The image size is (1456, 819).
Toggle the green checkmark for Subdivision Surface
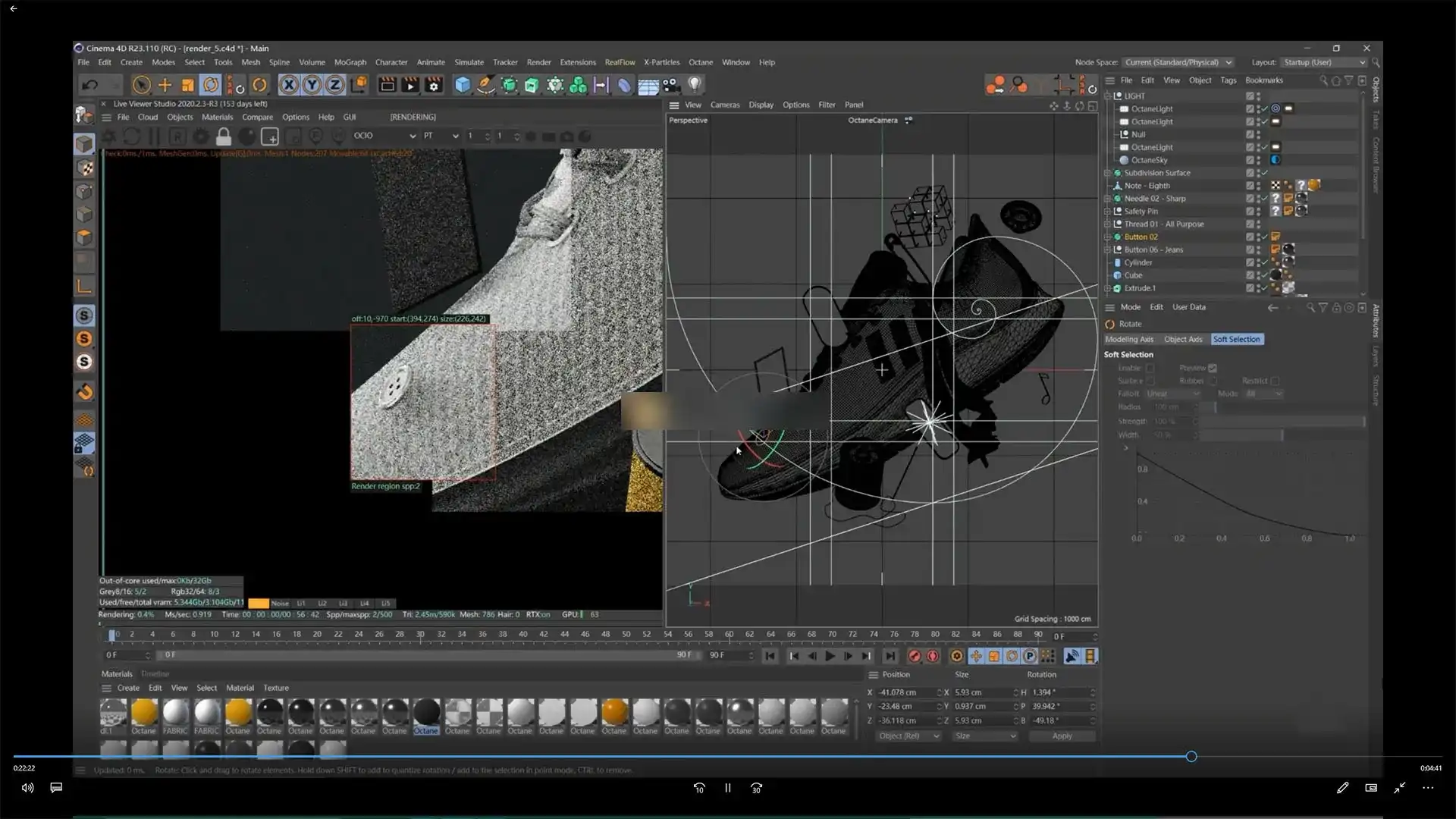(1264, 173)
